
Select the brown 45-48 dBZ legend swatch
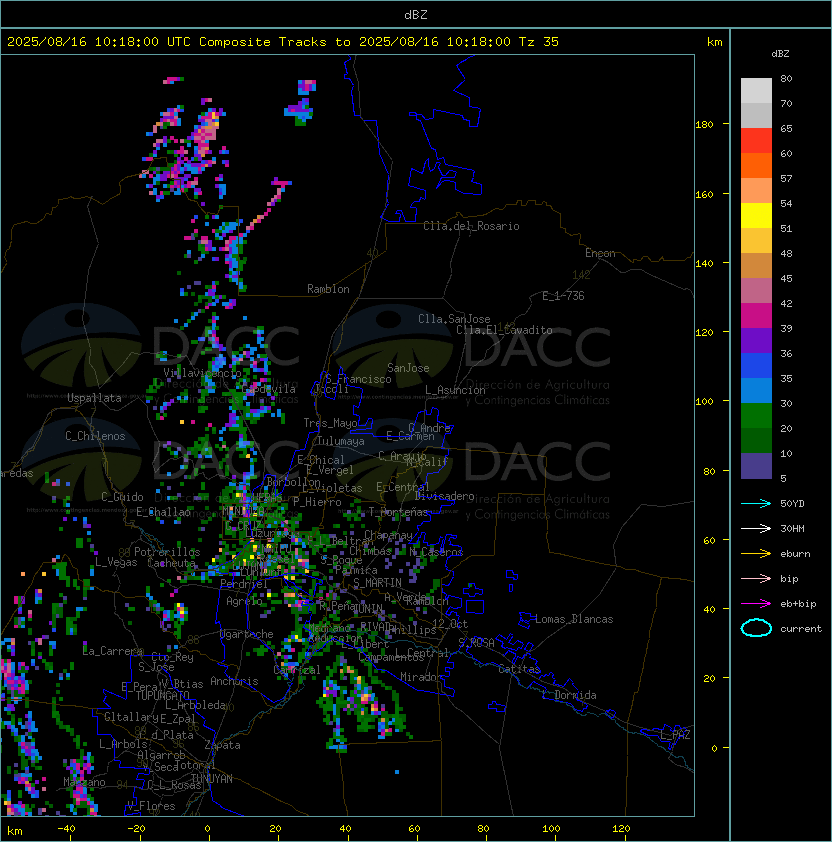click(756, 266)
